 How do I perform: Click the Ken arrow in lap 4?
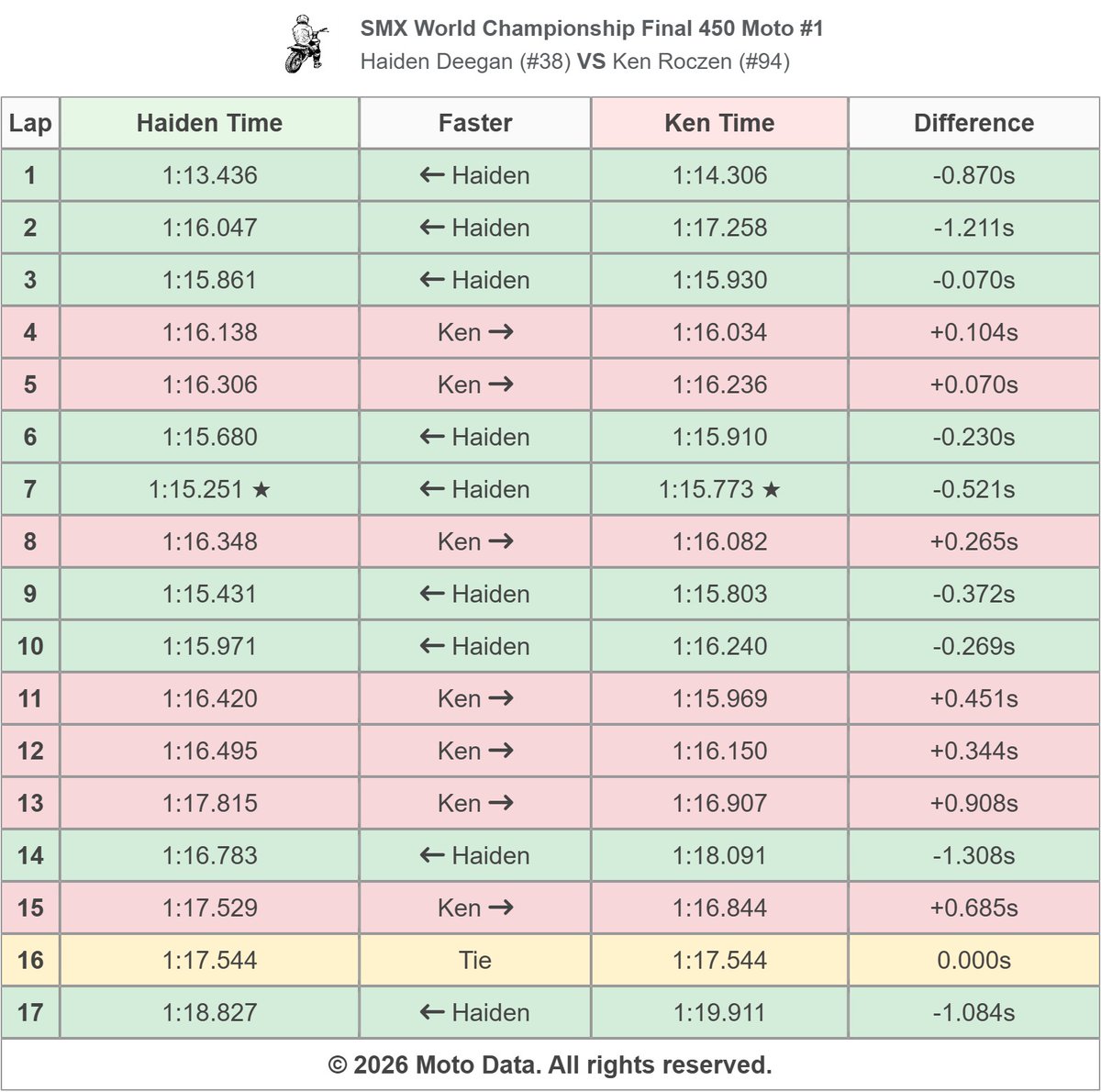click(475, 332)
